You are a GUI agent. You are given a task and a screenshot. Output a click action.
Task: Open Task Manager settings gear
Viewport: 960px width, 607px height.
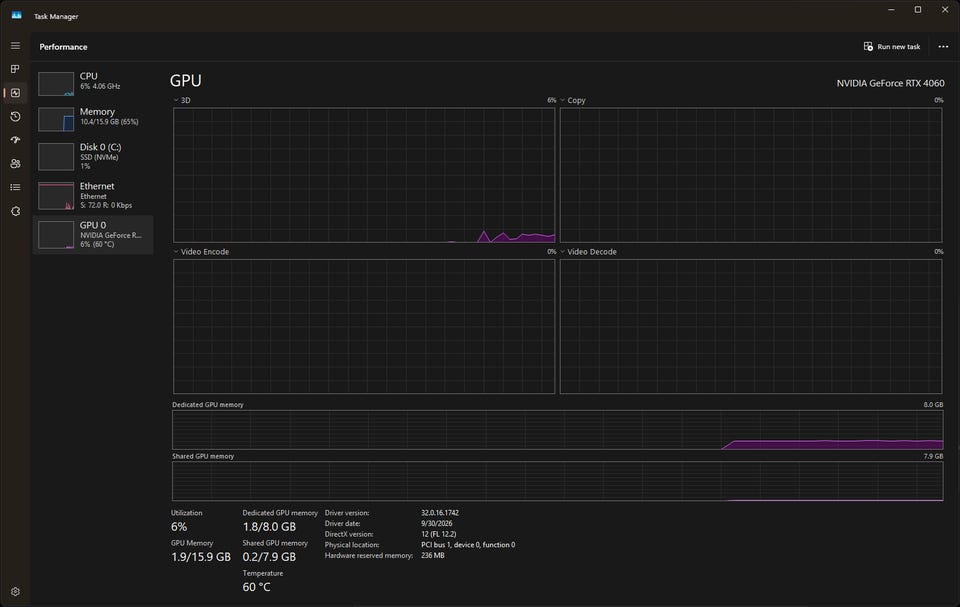click(15, 592)
